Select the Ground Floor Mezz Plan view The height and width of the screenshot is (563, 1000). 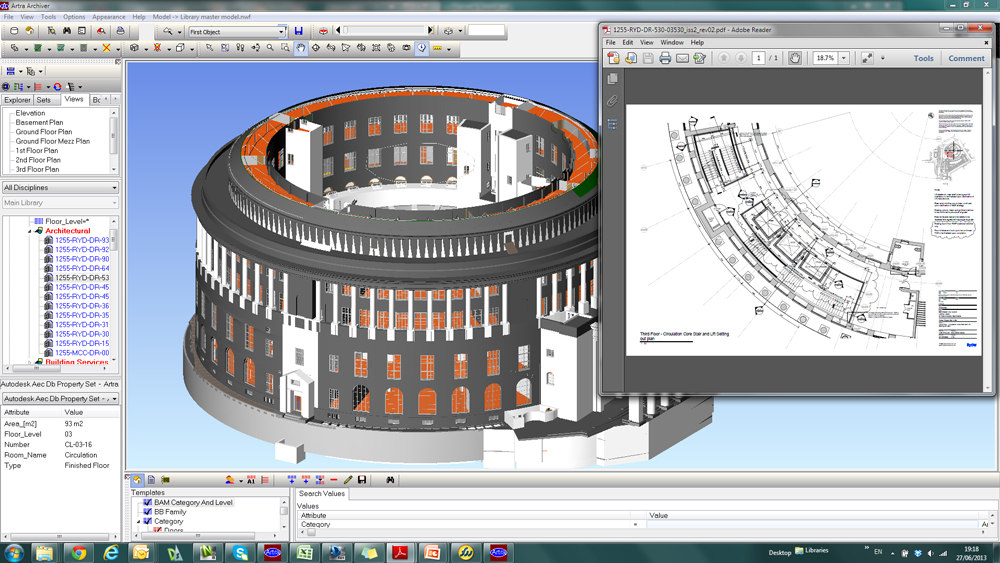(x=52, y=141)
